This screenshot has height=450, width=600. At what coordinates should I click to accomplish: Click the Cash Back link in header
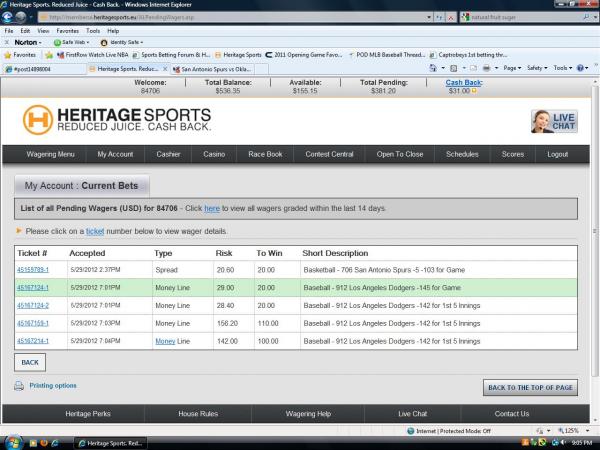coord(463,83)
